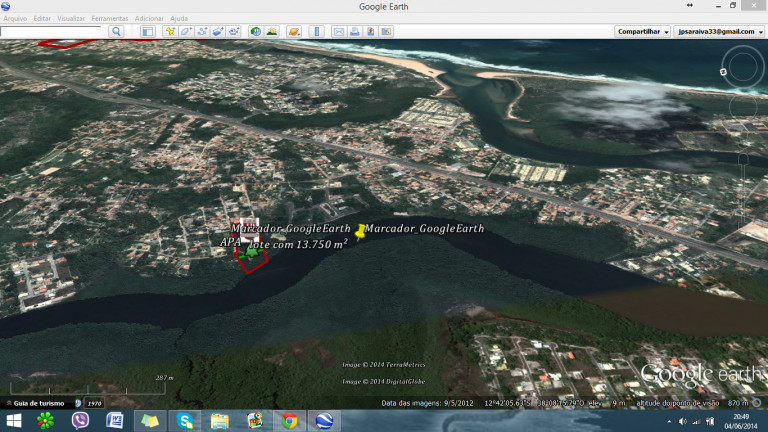The image size is (768, 432).
Task: Open the ICQ flower icon in taskbar
Action: click(x=46, y=421)
